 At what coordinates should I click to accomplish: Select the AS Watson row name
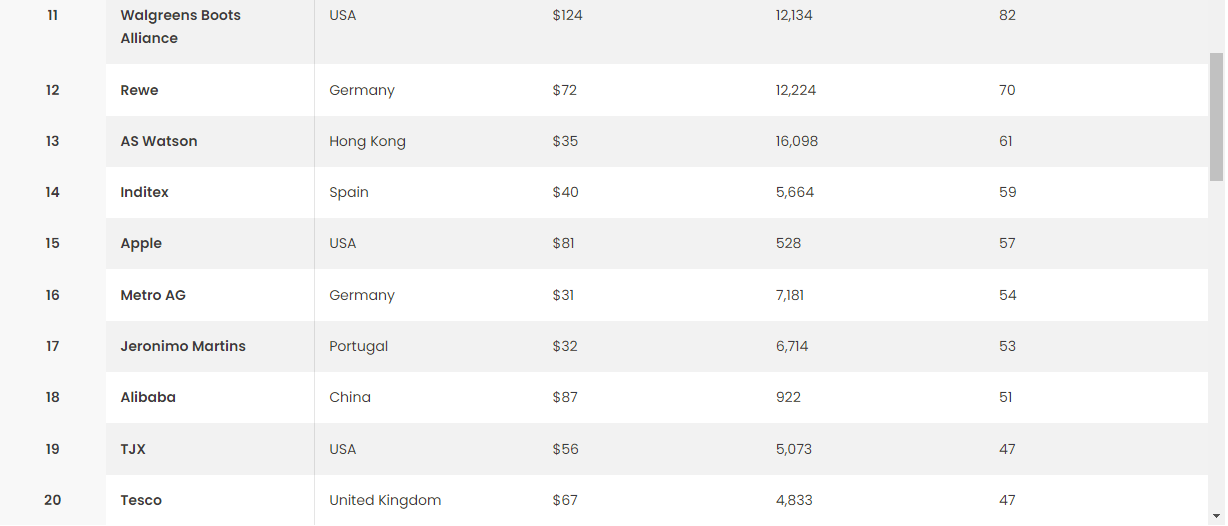(159, 141)
